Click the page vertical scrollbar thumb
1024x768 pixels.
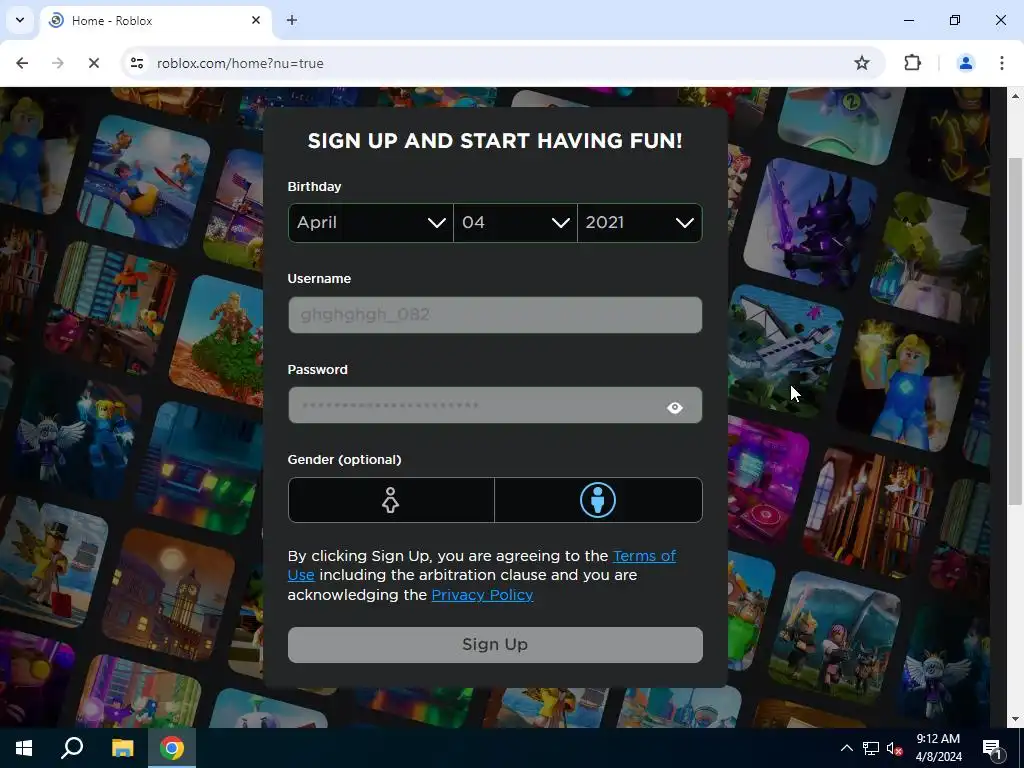coord(1015,330)
